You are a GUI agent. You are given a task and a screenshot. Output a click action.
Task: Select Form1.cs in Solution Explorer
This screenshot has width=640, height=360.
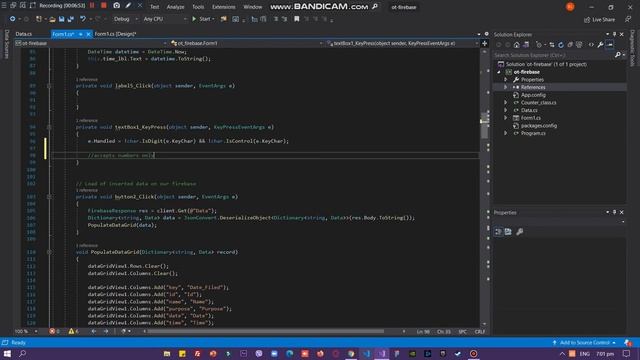pos(531,118)
